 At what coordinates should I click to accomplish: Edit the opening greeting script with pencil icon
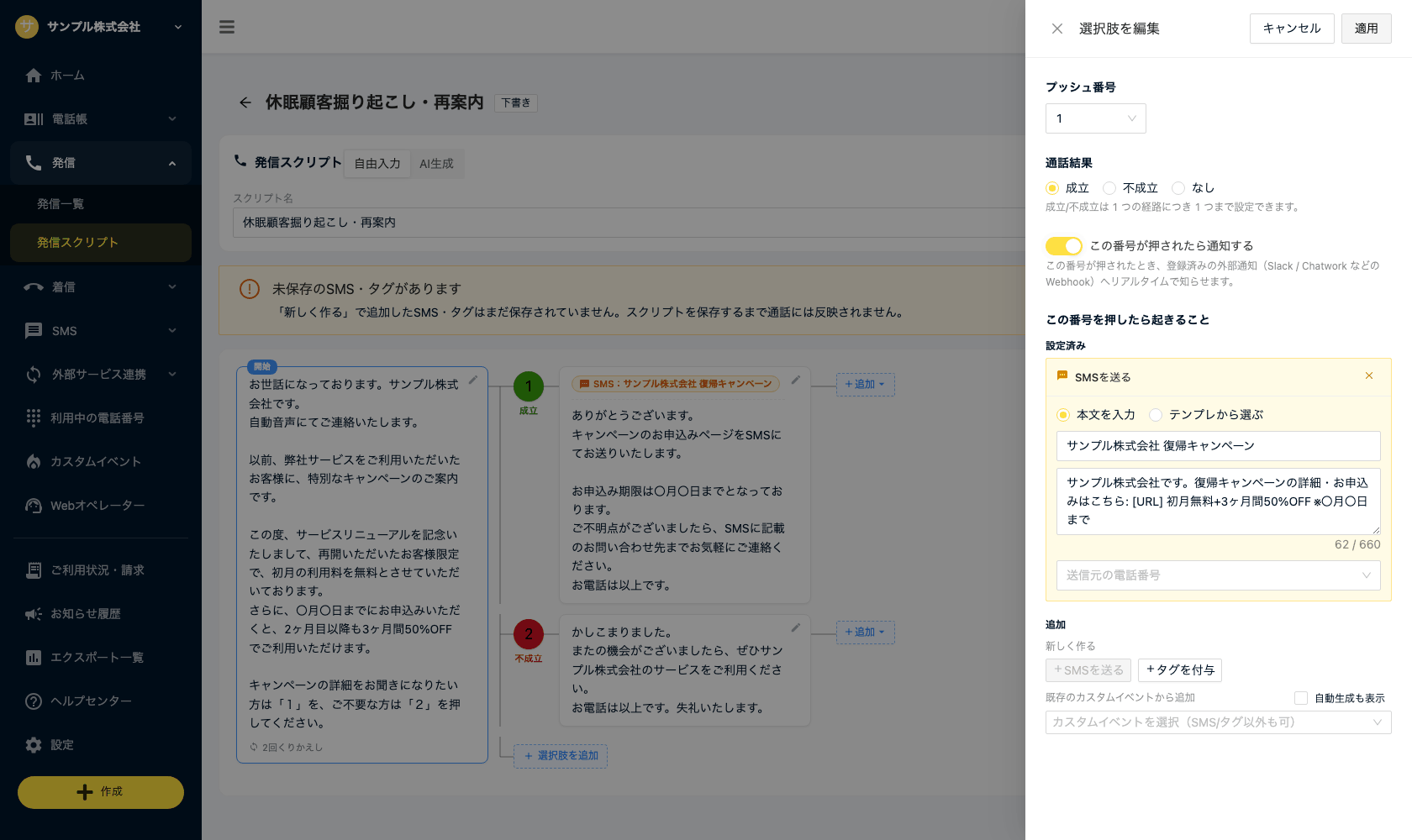pos(473,381)
